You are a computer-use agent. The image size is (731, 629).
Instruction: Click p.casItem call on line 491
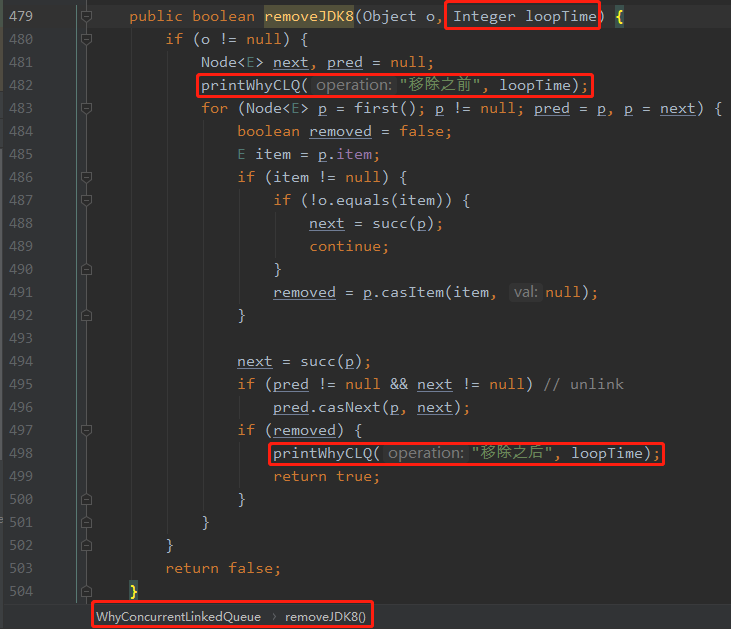(x=480, y=292)
